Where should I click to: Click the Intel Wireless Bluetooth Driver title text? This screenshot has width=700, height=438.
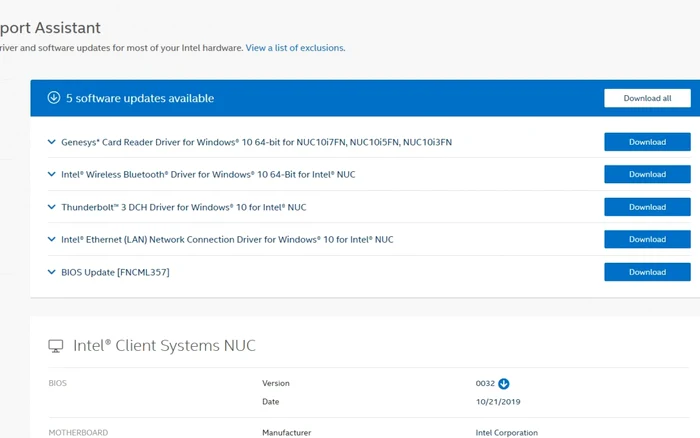[x=208, y=174]
